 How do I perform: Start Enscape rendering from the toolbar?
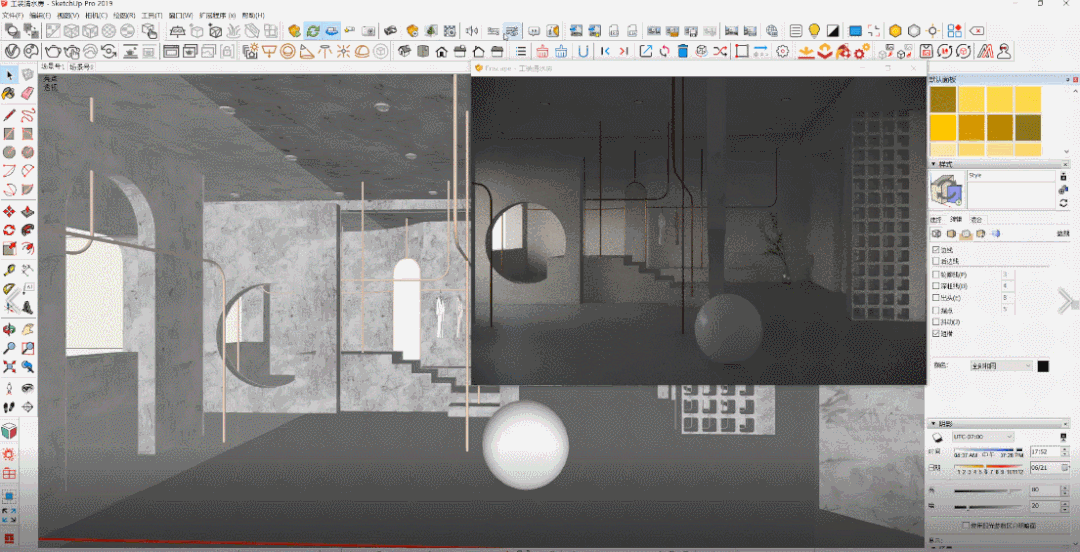(294, 31)
